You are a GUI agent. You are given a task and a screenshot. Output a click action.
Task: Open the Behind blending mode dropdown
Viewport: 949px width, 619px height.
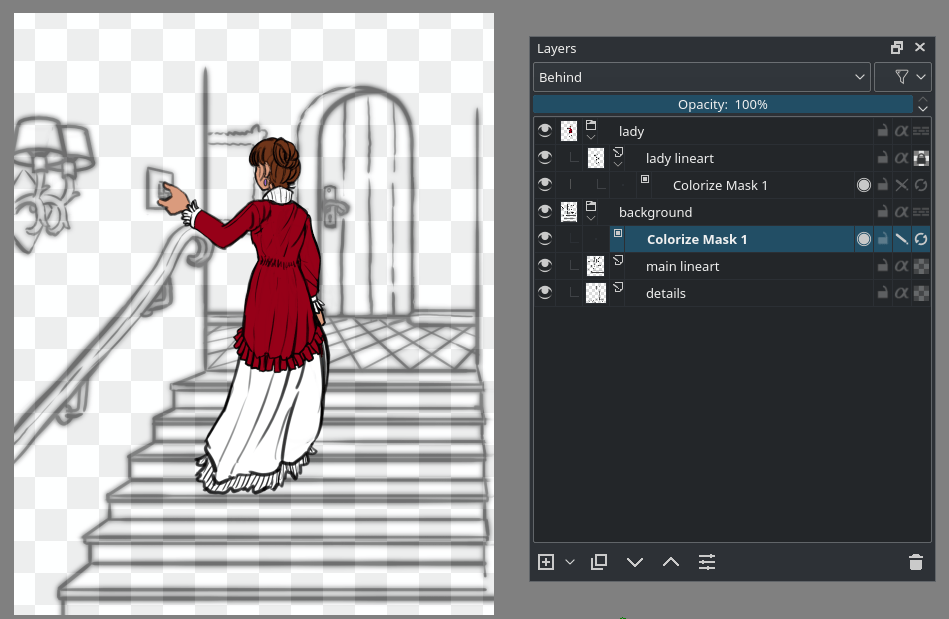click(x=700, y=77)
